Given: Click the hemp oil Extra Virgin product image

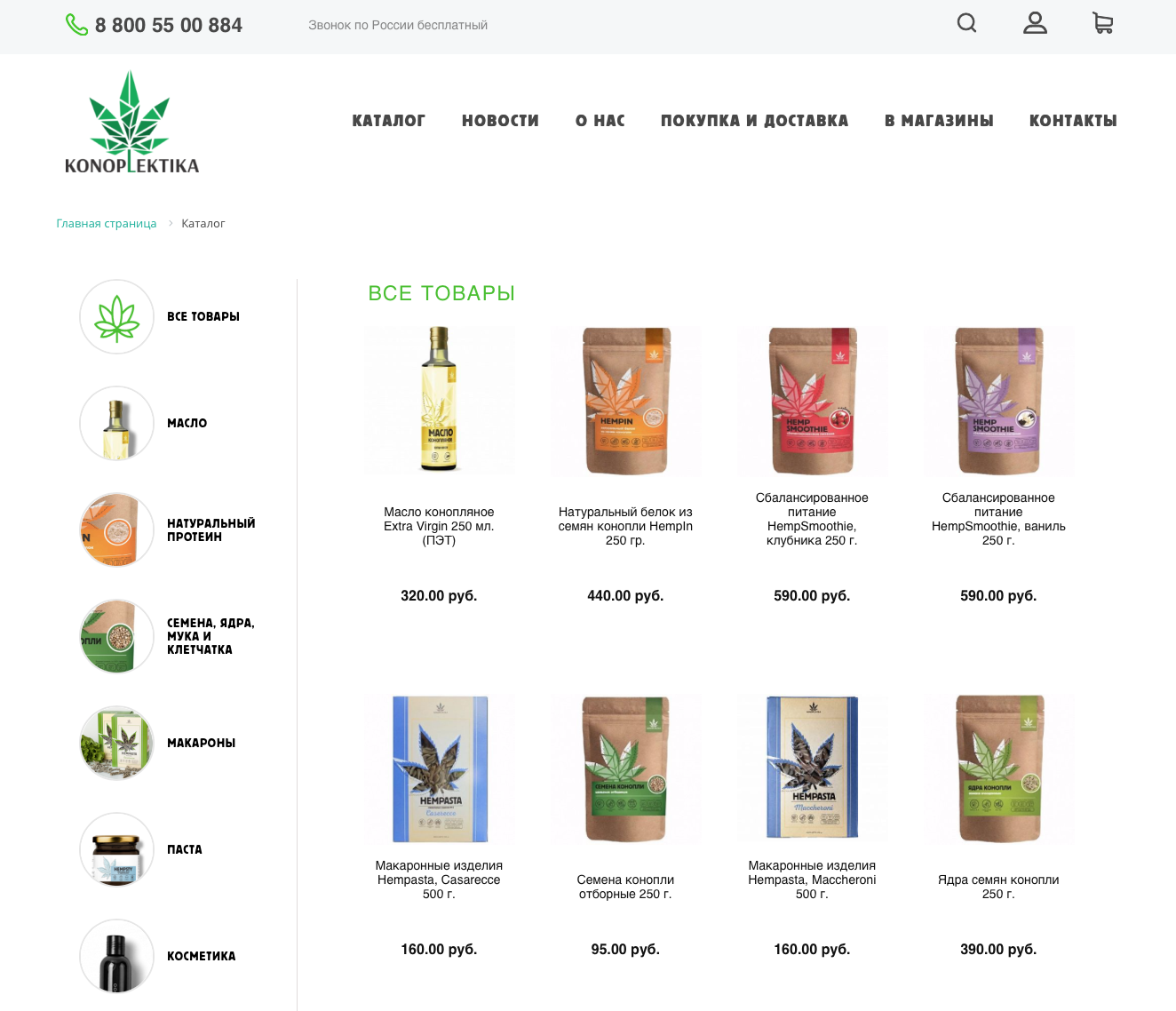Looking at the screenshot, I should 439,401.
